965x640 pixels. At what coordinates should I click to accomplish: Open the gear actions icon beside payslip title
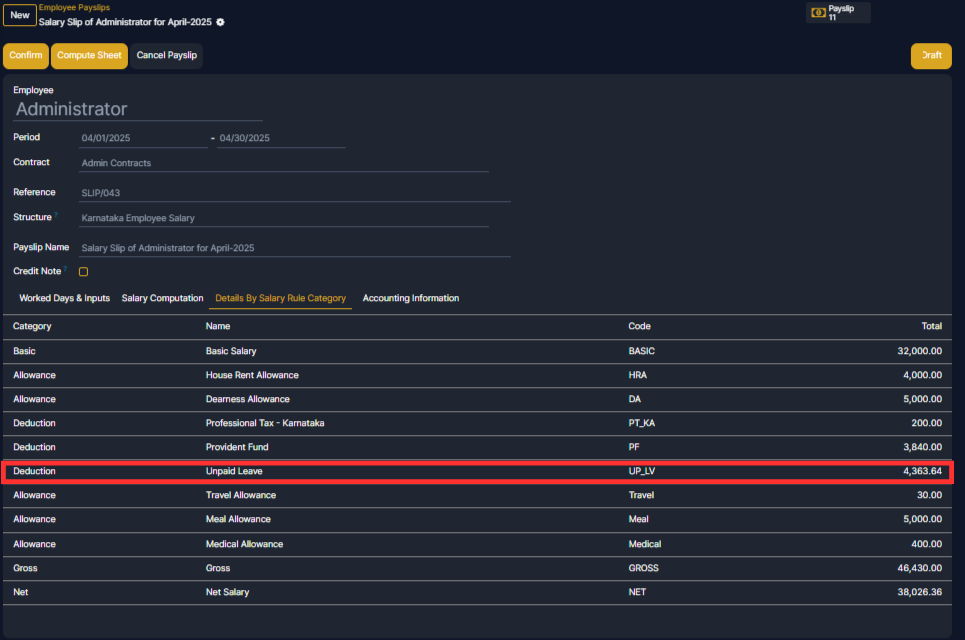click(220, 22)
